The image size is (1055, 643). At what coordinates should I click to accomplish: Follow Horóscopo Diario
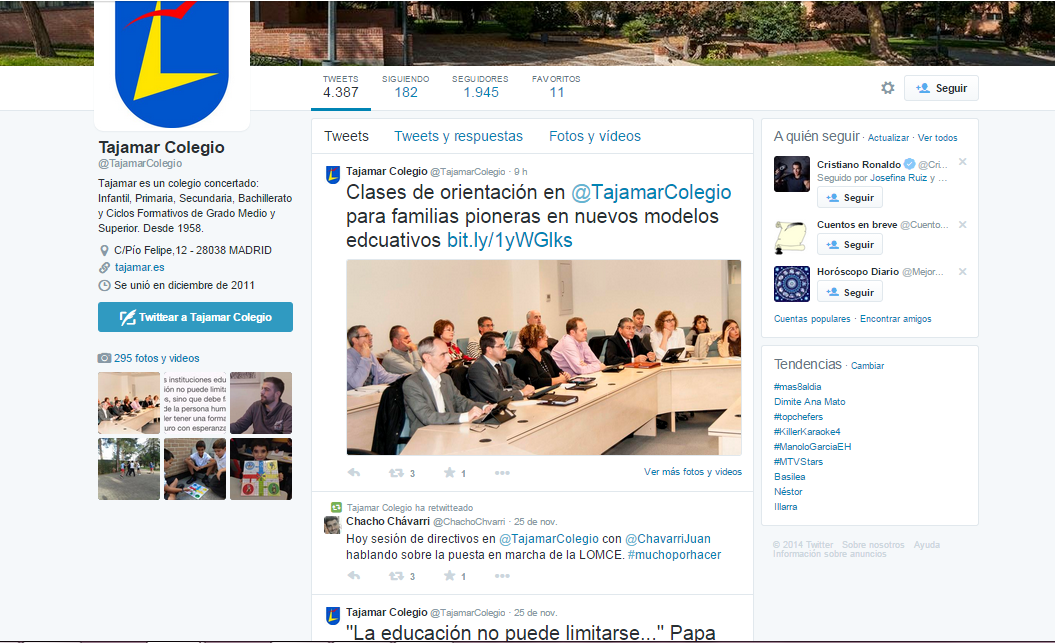pos(850,293)
